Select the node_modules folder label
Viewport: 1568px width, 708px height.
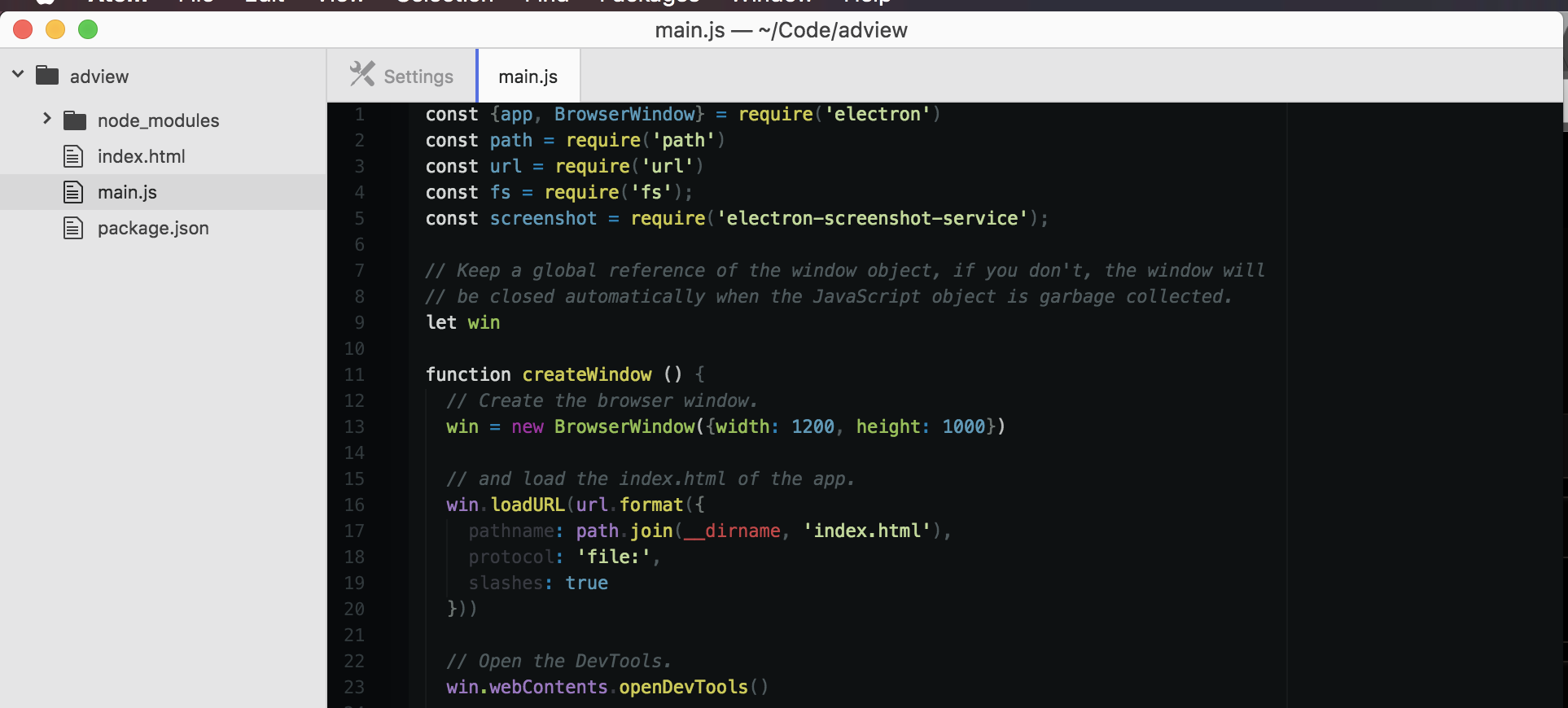(x=158, y=120)
